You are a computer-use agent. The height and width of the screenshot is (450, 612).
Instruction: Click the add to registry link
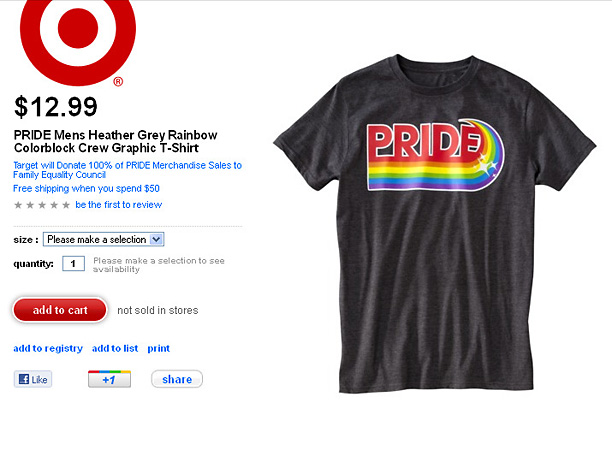48,348
